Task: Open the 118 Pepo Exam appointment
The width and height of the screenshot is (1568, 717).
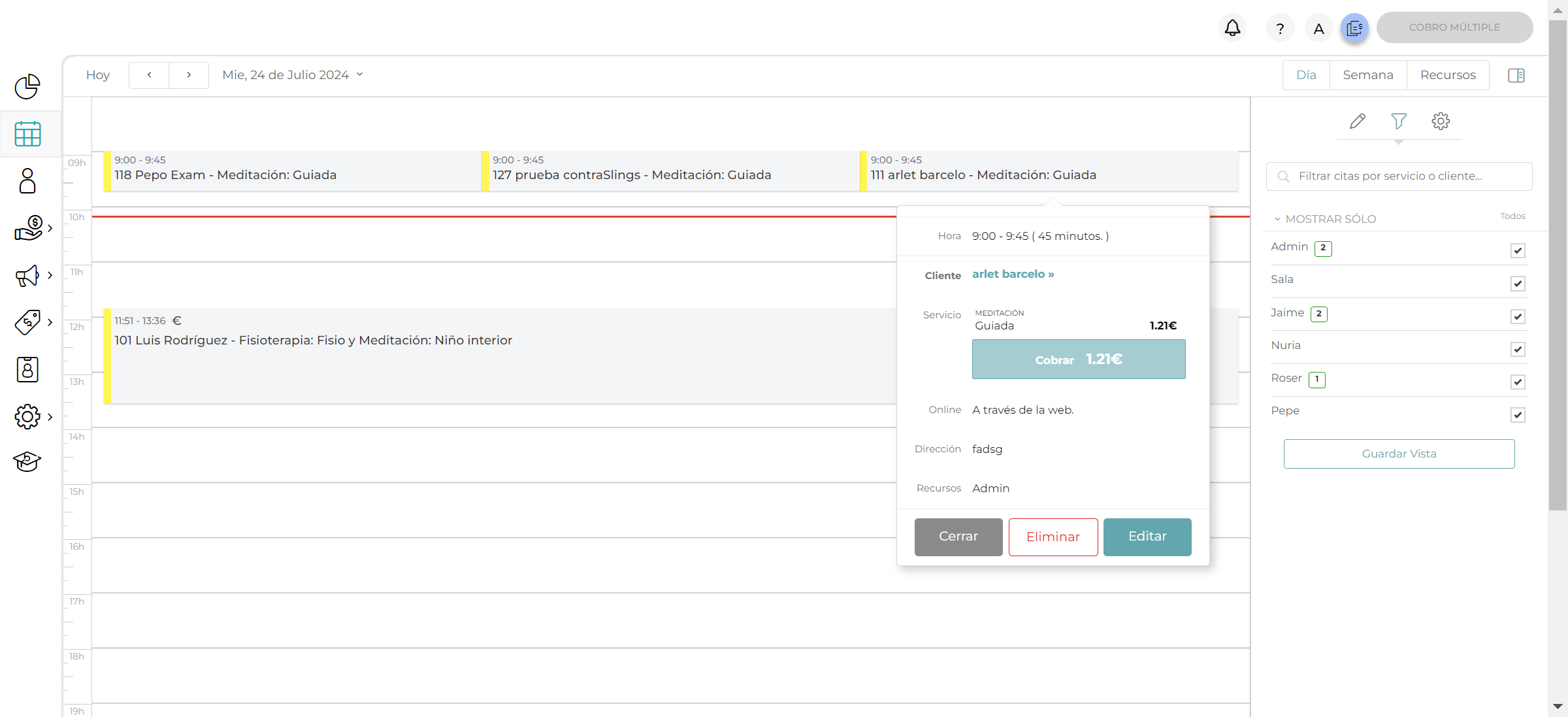Action: (292, 171)
